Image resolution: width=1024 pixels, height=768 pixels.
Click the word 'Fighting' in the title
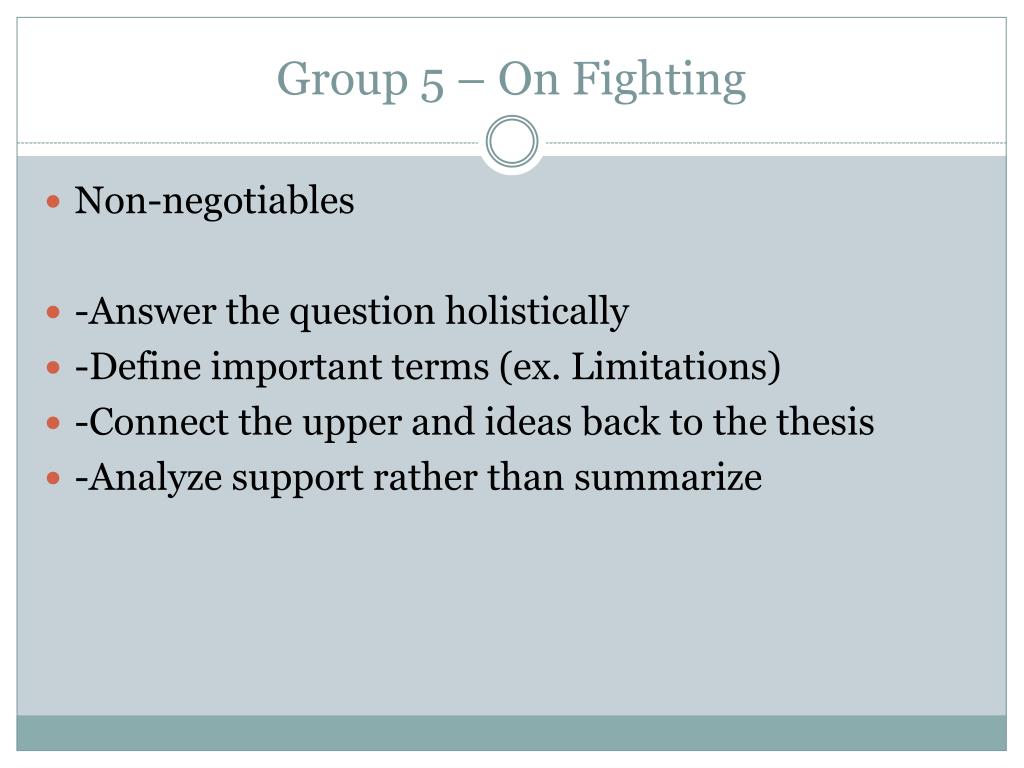[x=660, y=81]
